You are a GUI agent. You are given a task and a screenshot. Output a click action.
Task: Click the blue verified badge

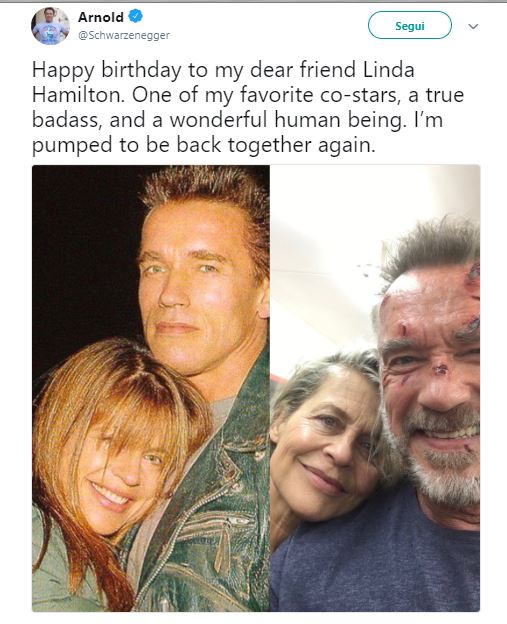coord(135,16)
